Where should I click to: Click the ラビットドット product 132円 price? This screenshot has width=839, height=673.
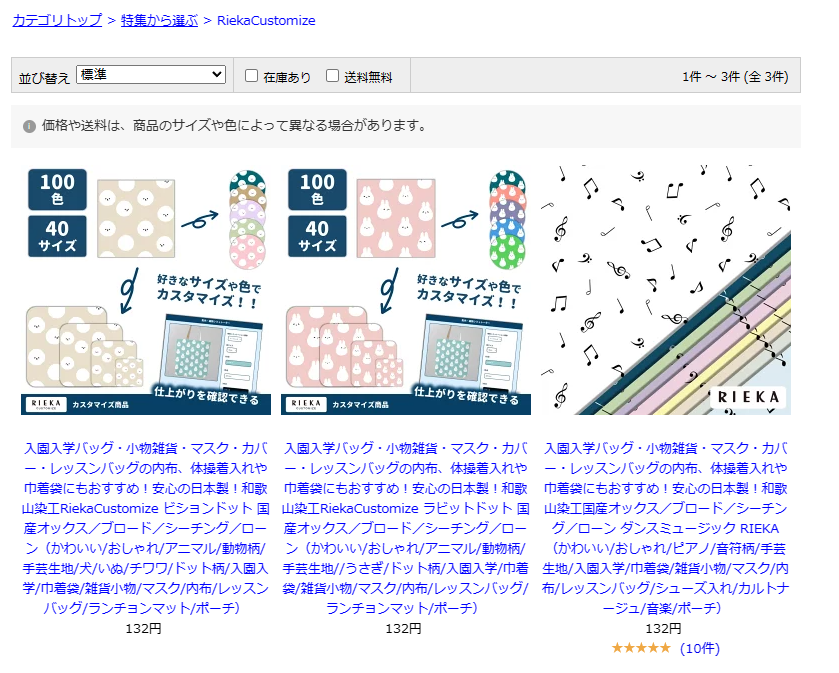(x=403, y=629)
